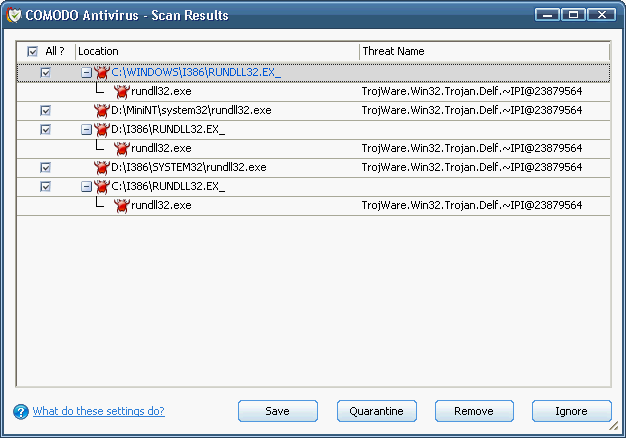Screen dimensions: 626x438
Task: Select the D:\MiniNT\system32\rundll32.exe entry
Action: pyautogui.click(x=191, y=110)
